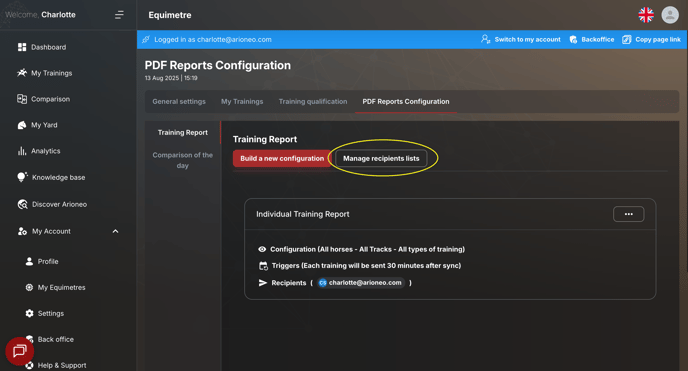The height and width of the screenshot is (371, 688).
Task: Click the Discover Arioneo search icon
Action: click(22, 204)
